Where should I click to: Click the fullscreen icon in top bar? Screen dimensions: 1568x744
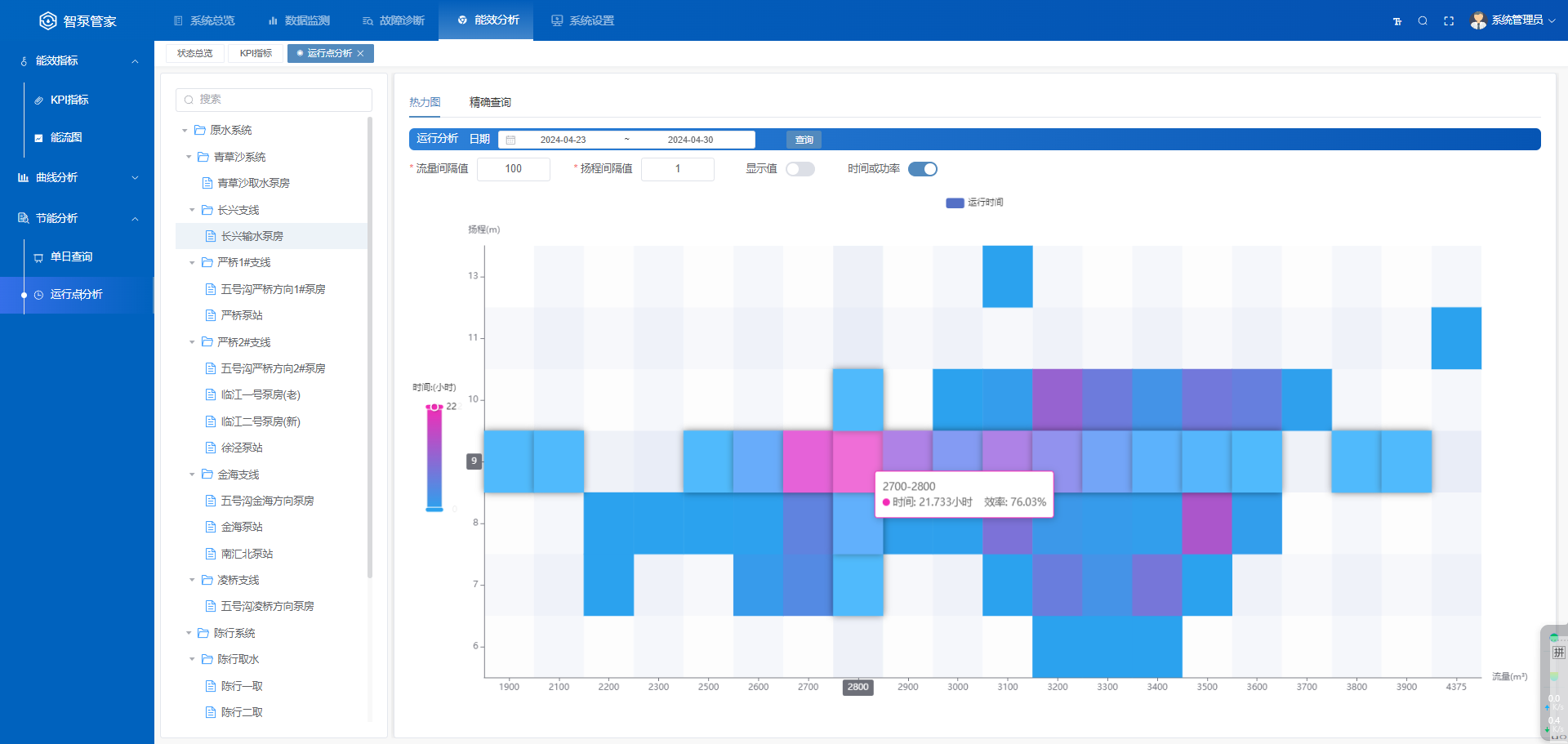1449,21
